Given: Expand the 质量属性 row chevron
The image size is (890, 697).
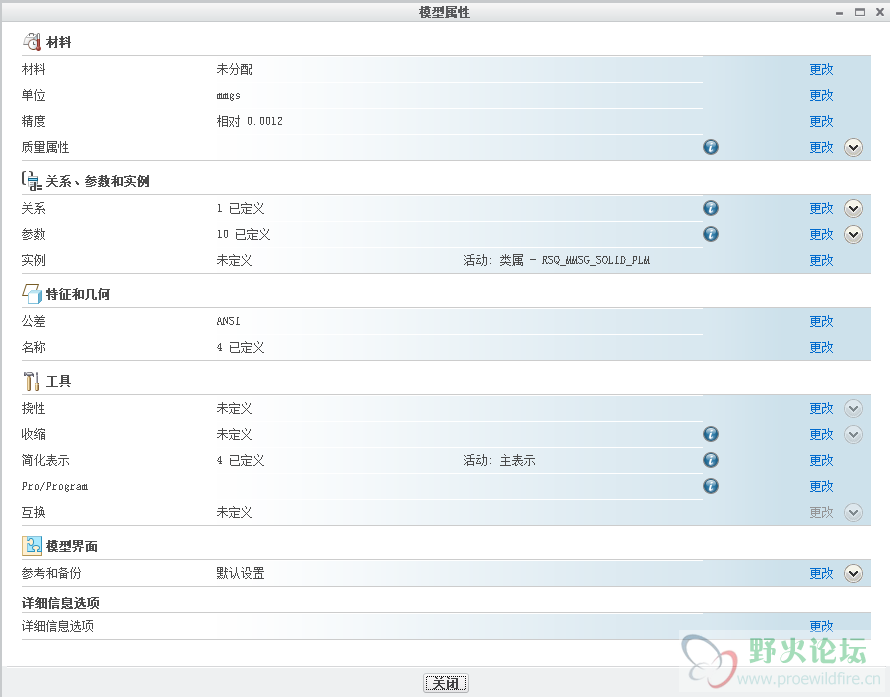Looking at the screenshot, I should (853, 148).
